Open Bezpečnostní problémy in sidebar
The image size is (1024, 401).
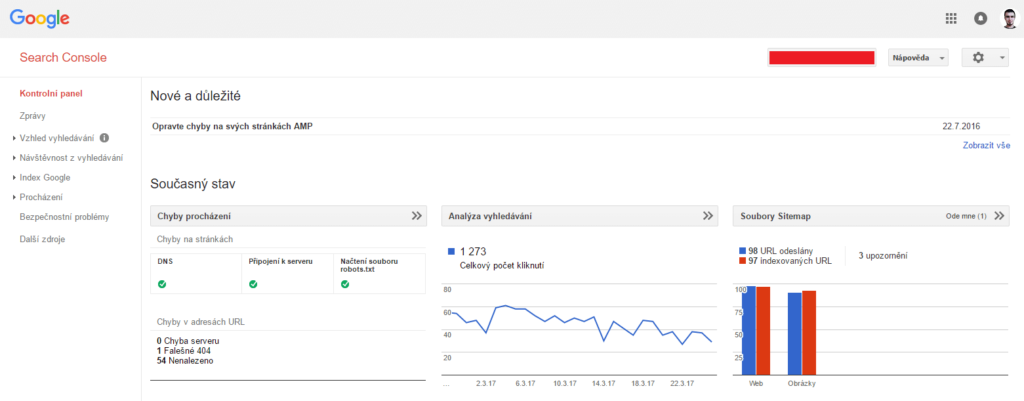tap(65, 217)
